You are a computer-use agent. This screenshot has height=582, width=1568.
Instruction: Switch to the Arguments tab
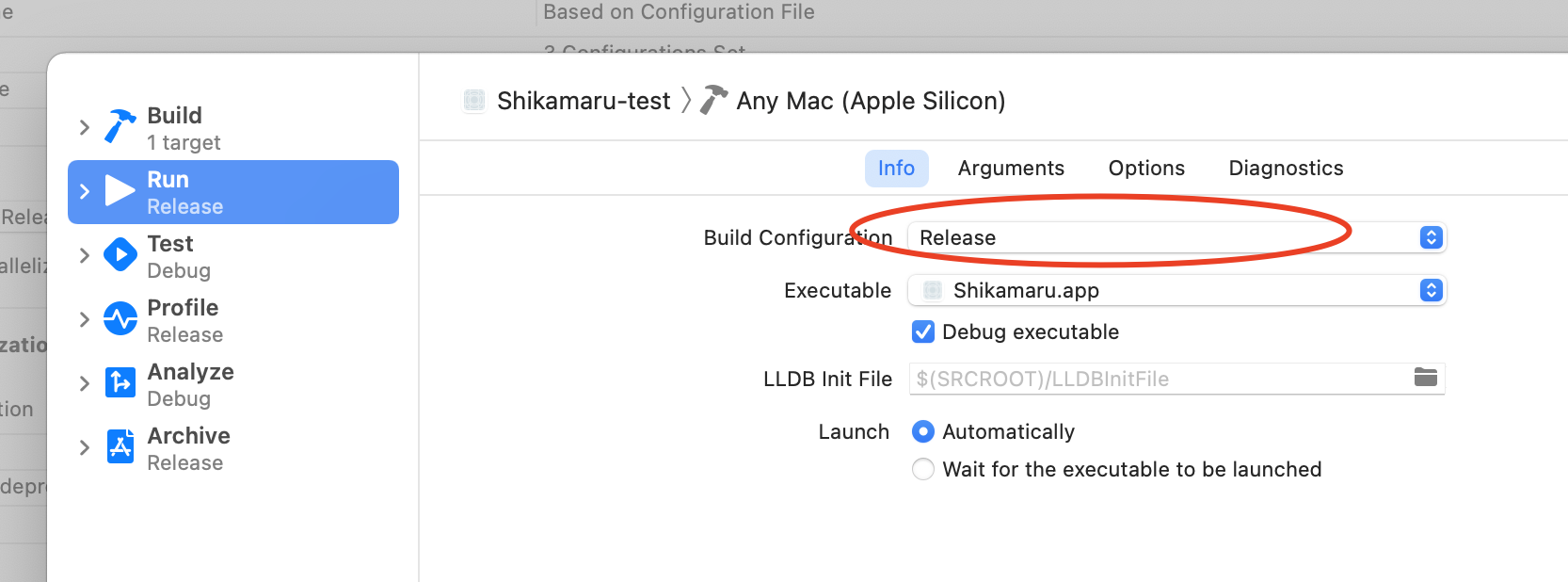1011,169
